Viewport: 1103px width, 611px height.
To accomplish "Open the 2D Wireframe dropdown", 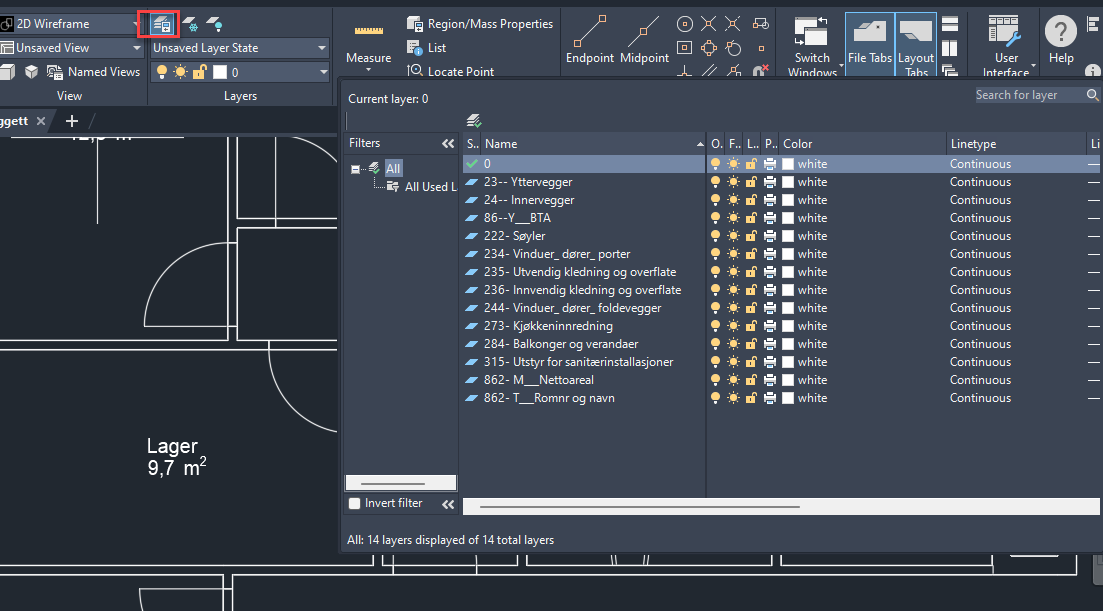I will coord(135,22).
